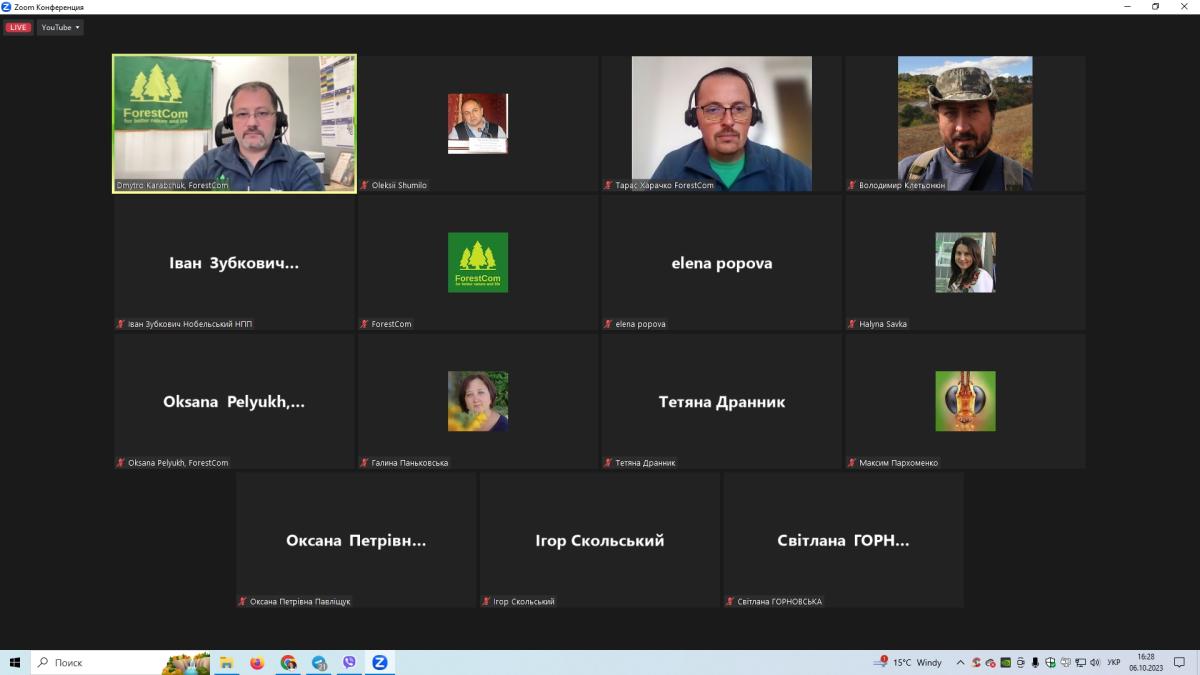Click the red LIVE indicator badge
This screenshot has height=675, width=1200.
(18, 27)
